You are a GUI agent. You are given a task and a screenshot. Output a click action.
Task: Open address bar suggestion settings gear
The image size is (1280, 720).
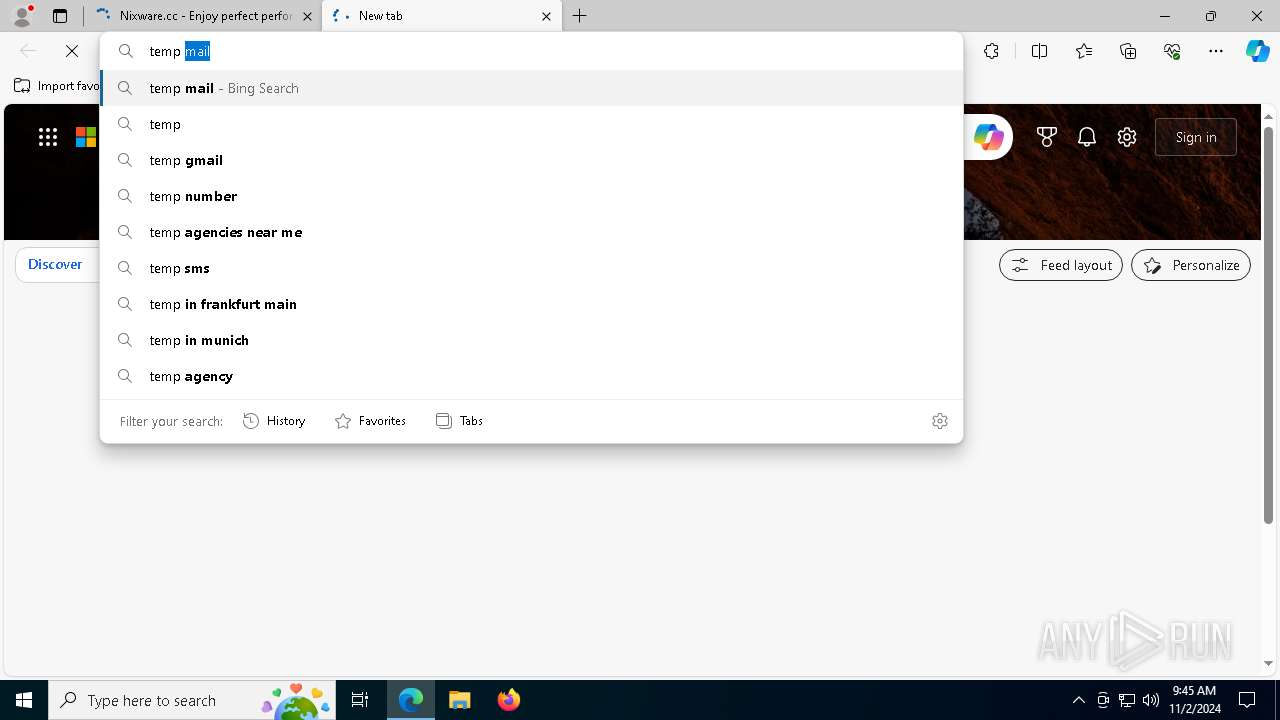[940, 421]
